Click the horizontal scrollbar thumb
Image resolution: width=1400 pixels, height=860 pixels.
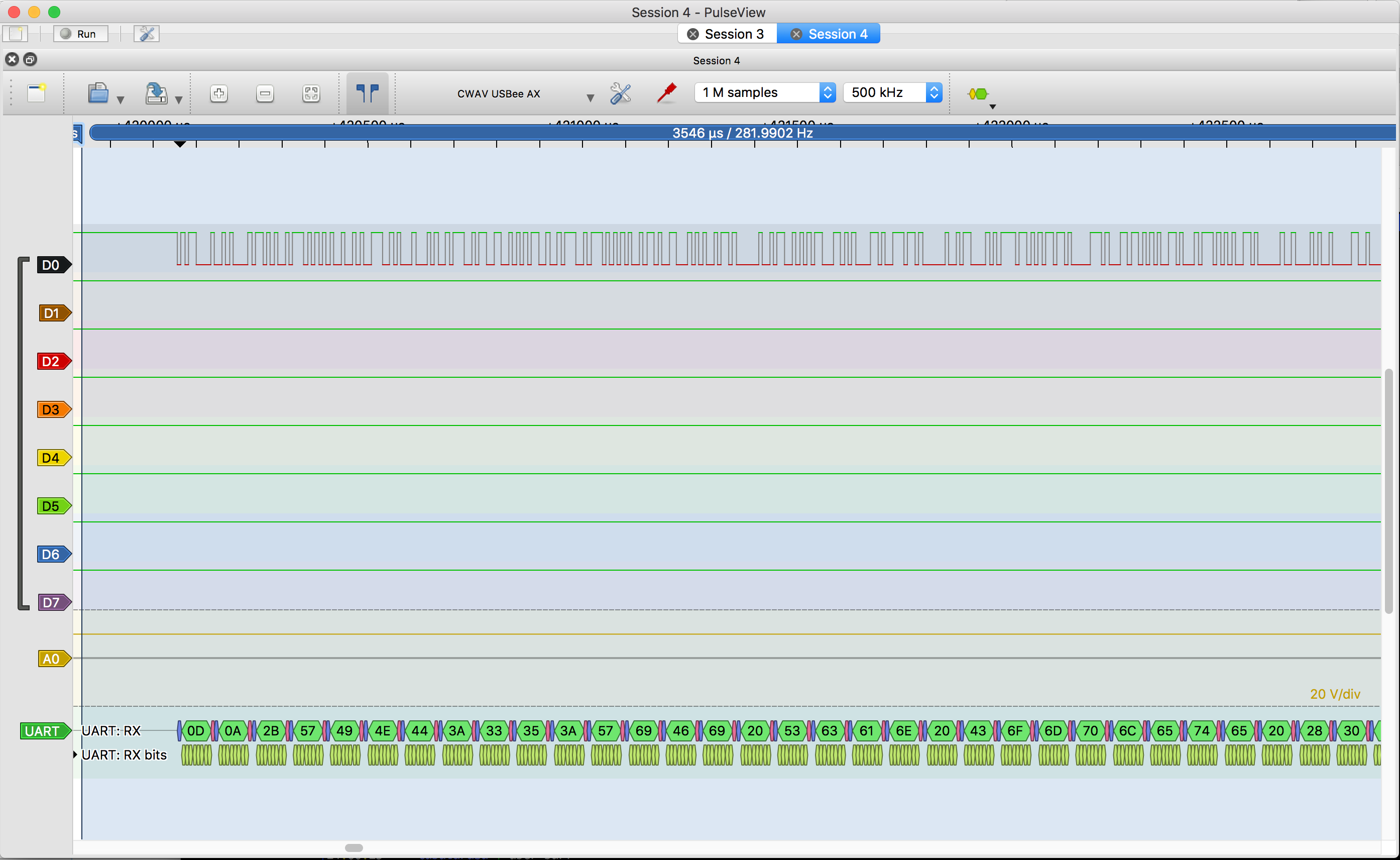[354, 847]
